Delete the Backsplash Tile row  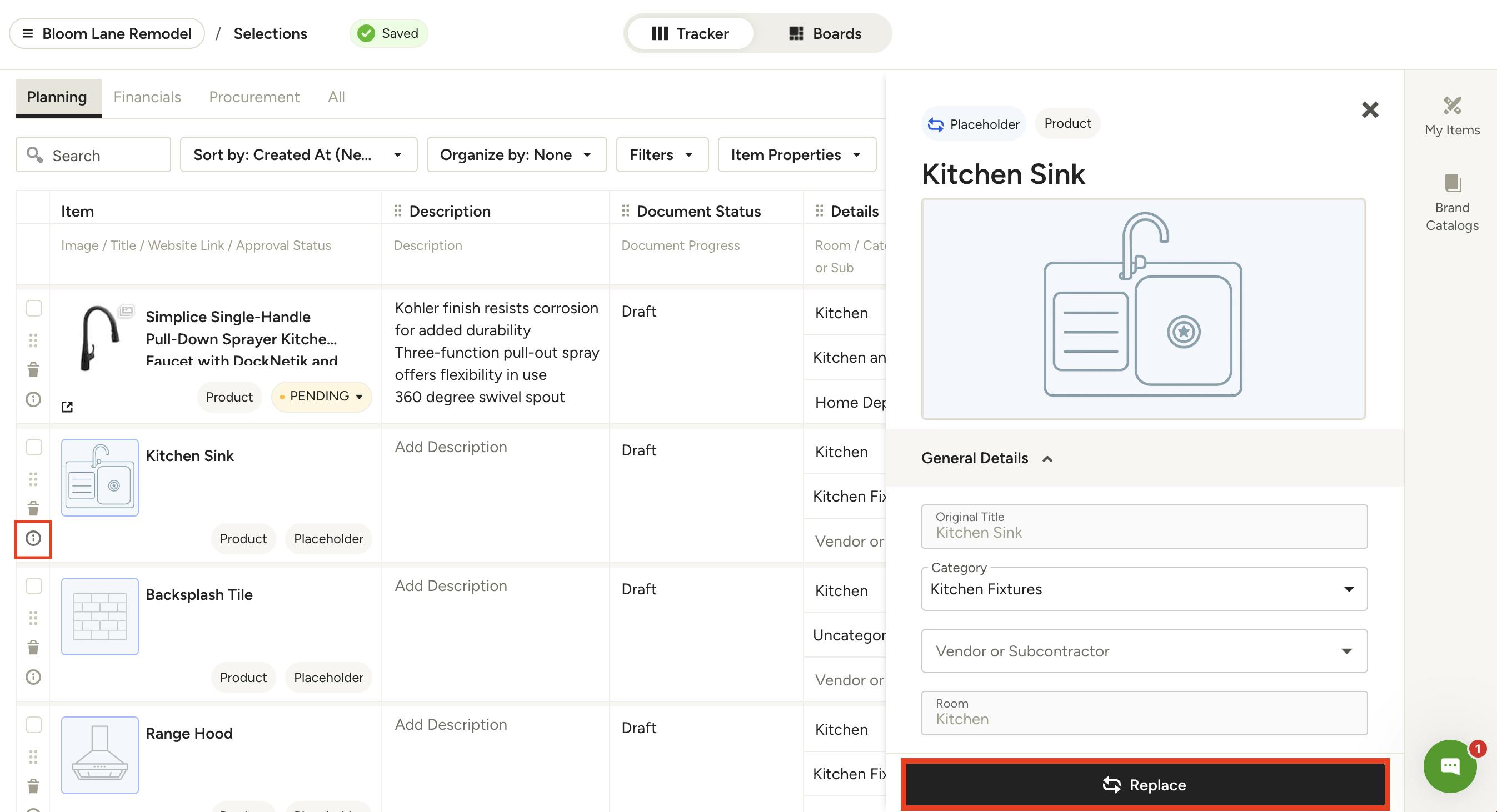33,646
